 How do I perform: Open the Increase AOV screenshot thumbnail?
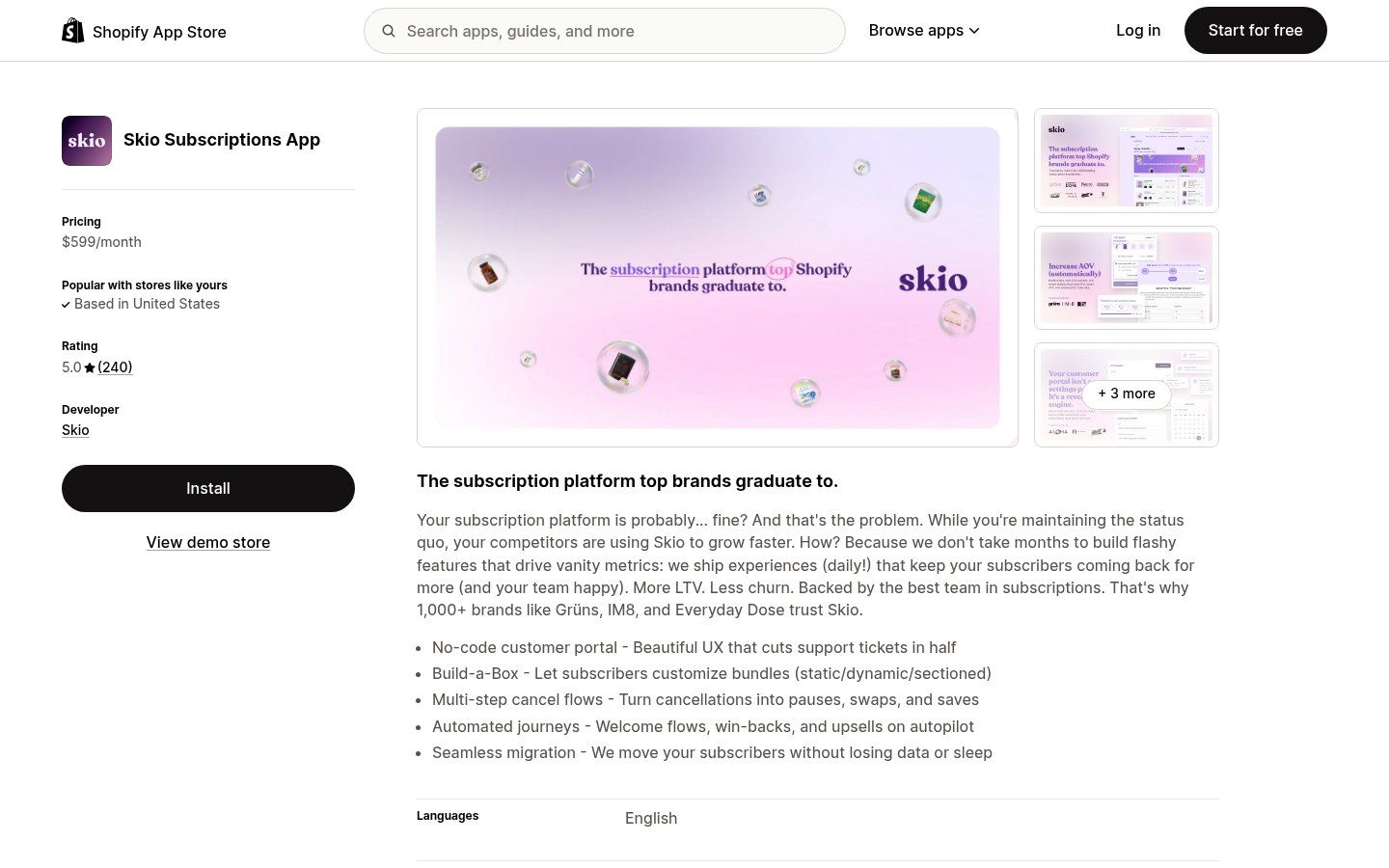1126,277
